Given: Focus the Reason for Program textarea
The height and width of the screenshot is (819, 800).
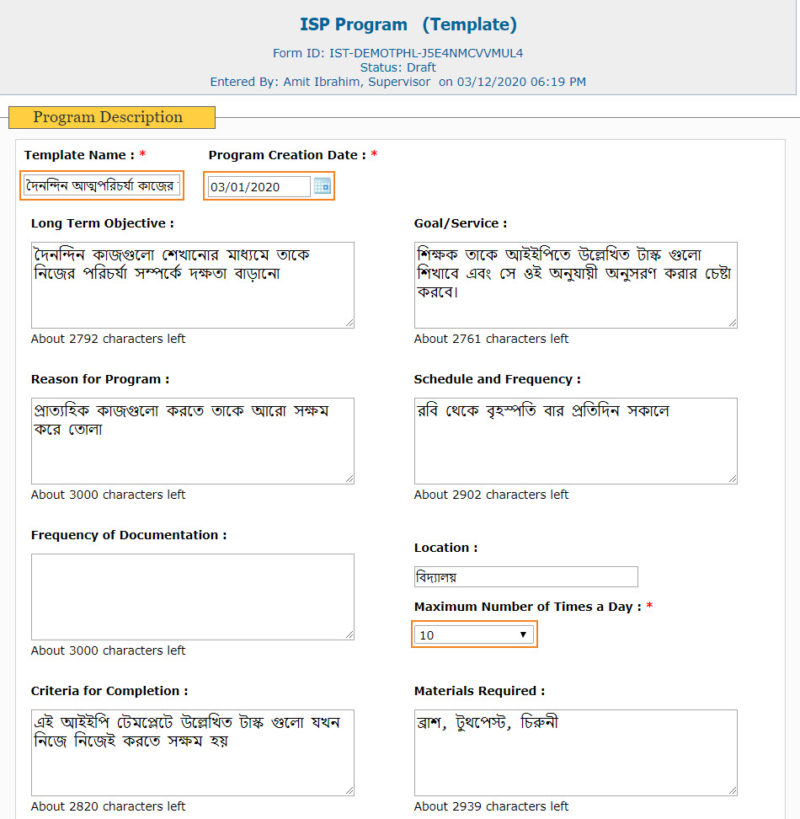Looking at the screenshot, I should click(x=192, y=441).
